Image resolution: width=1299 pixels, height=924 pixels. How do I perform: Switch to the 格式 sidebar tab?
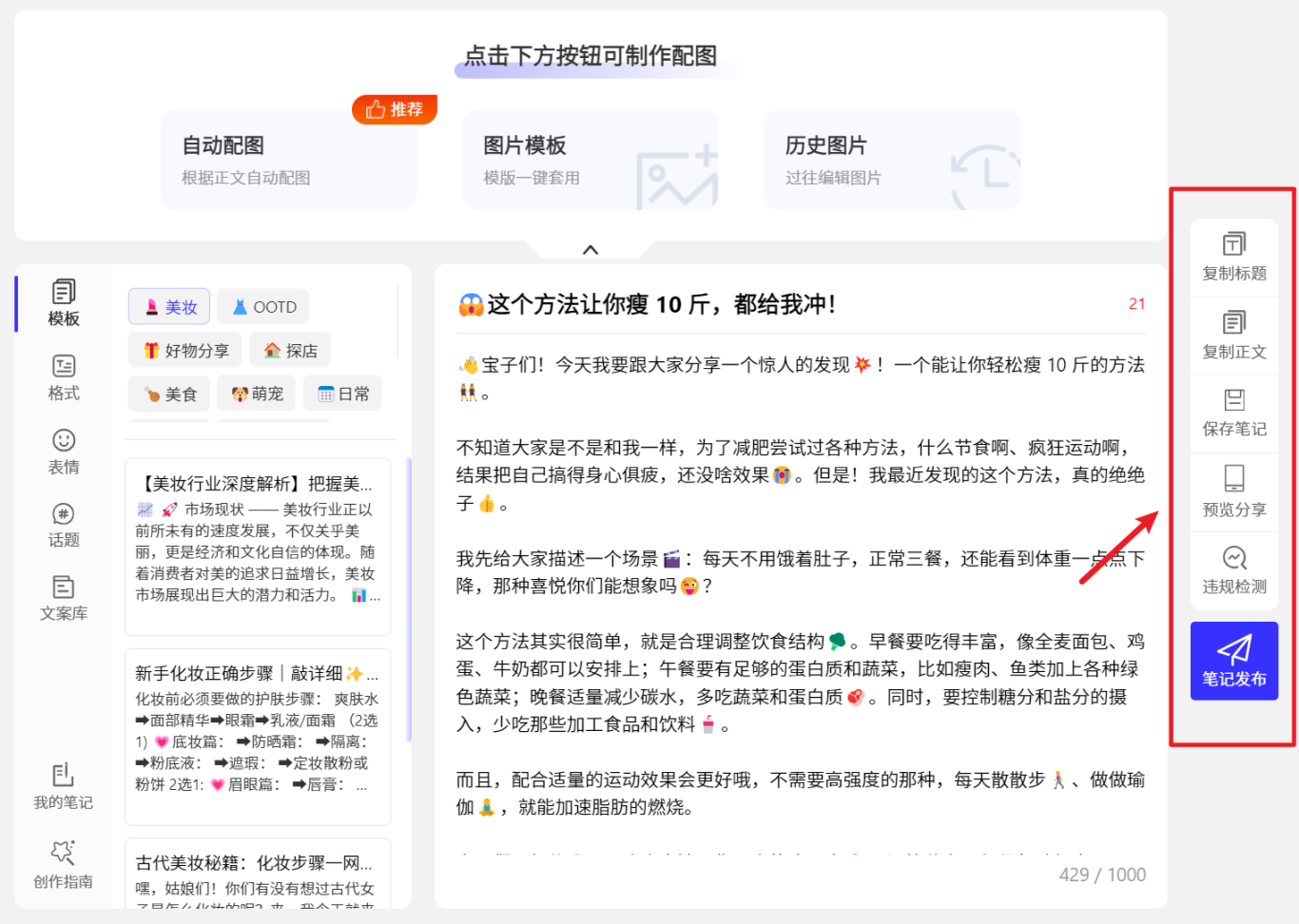pos(64,377)
